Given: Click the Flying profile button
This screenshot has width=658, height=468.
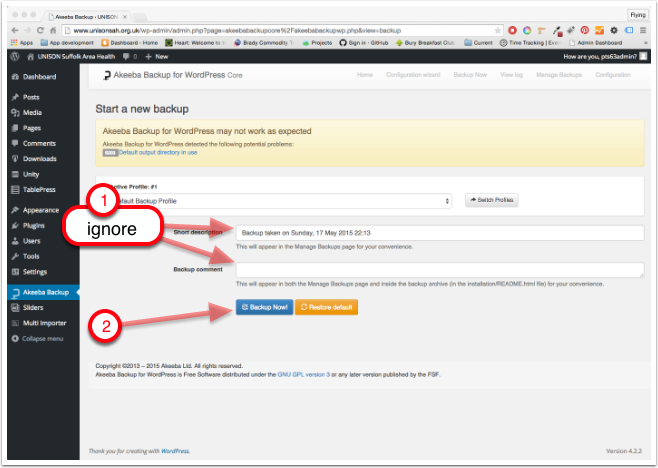Looking at the screenshot, I should tap(638, 15).
